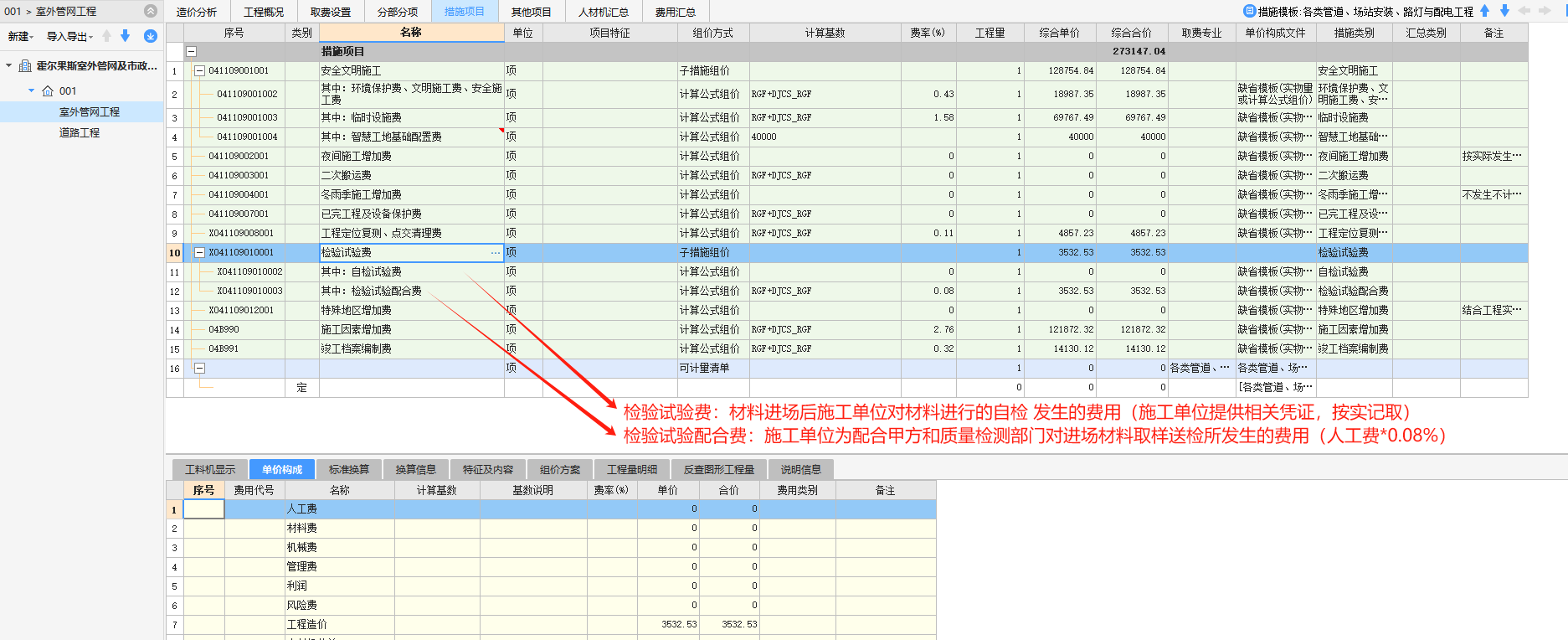Open the 其他项目 tab
The width and height of the screenshot is (1568, 640).
click(x=532, y=12)
